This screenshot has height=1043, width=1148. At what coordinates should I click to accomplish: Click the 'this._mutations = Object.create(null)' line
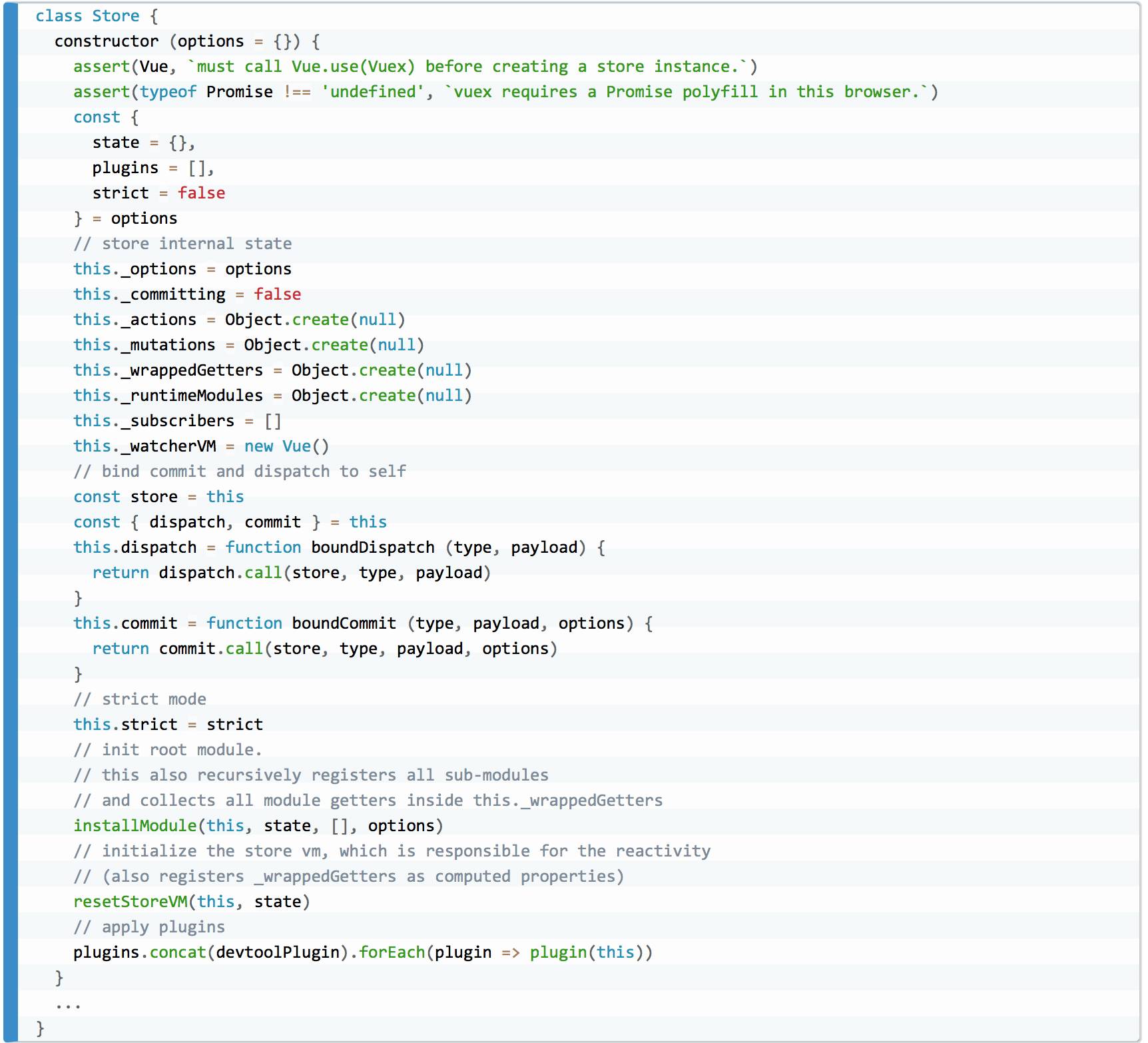(248, 345)
